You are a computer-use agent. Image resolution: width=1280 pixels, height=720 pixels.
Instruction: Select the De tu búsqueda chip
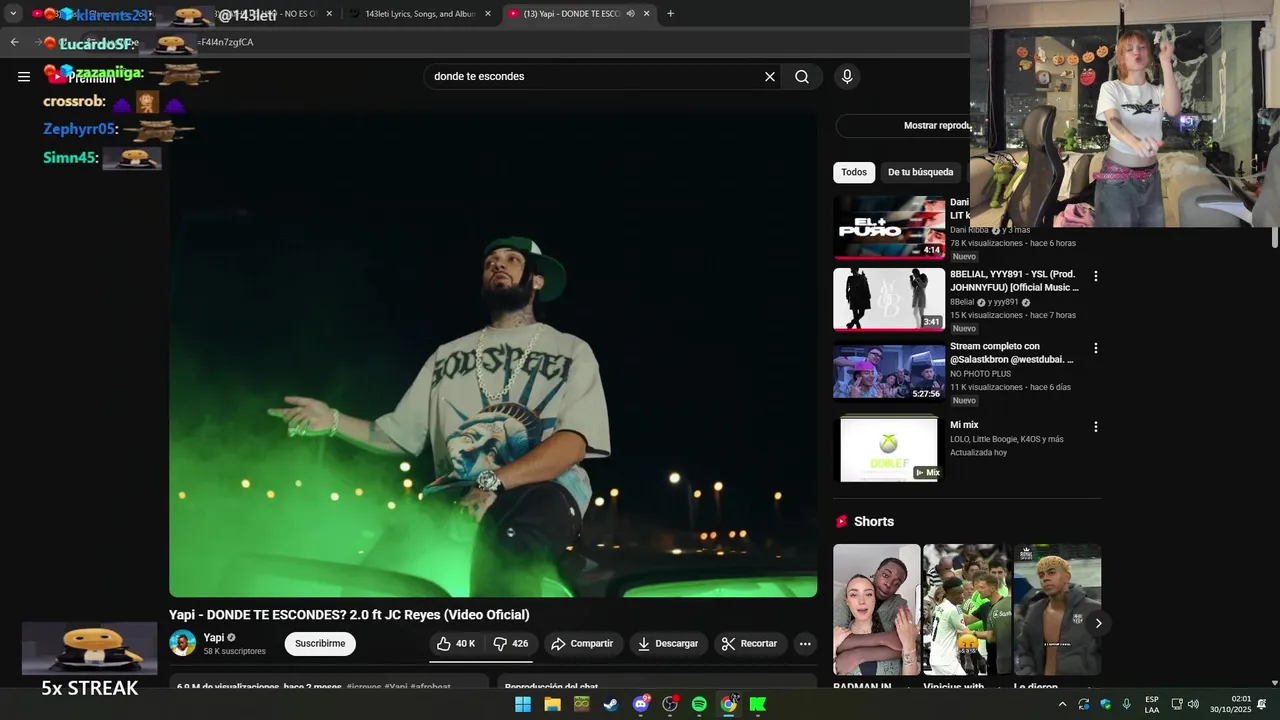click(920, 172)
